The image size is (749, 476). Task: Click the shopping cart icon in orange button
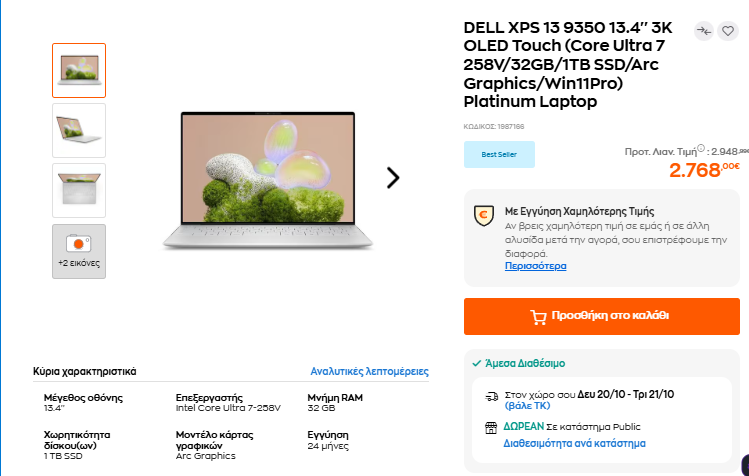pyautogui.click(x=538, y=317)
